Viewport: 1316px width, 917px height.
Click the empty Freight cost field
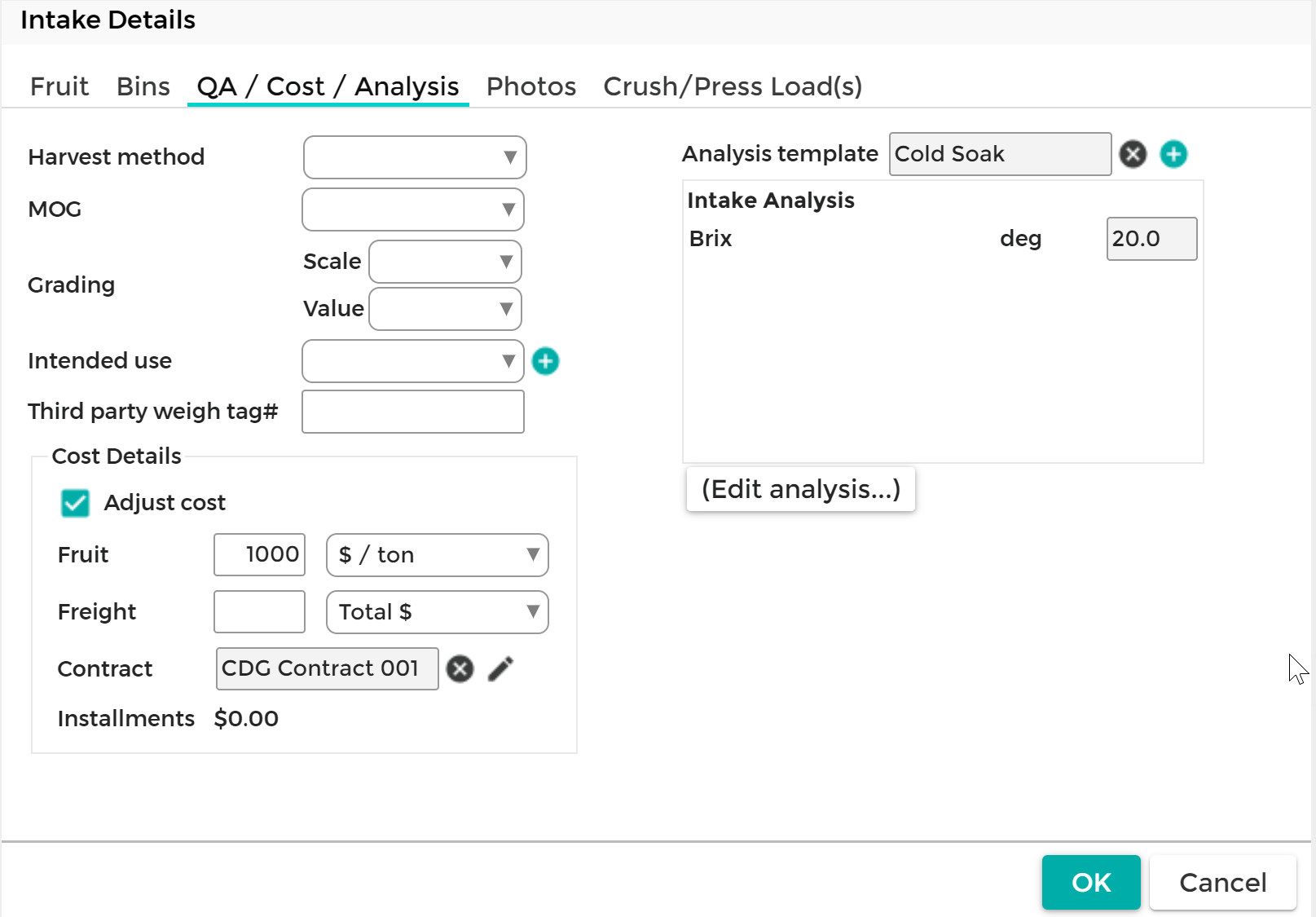(259, 612)
